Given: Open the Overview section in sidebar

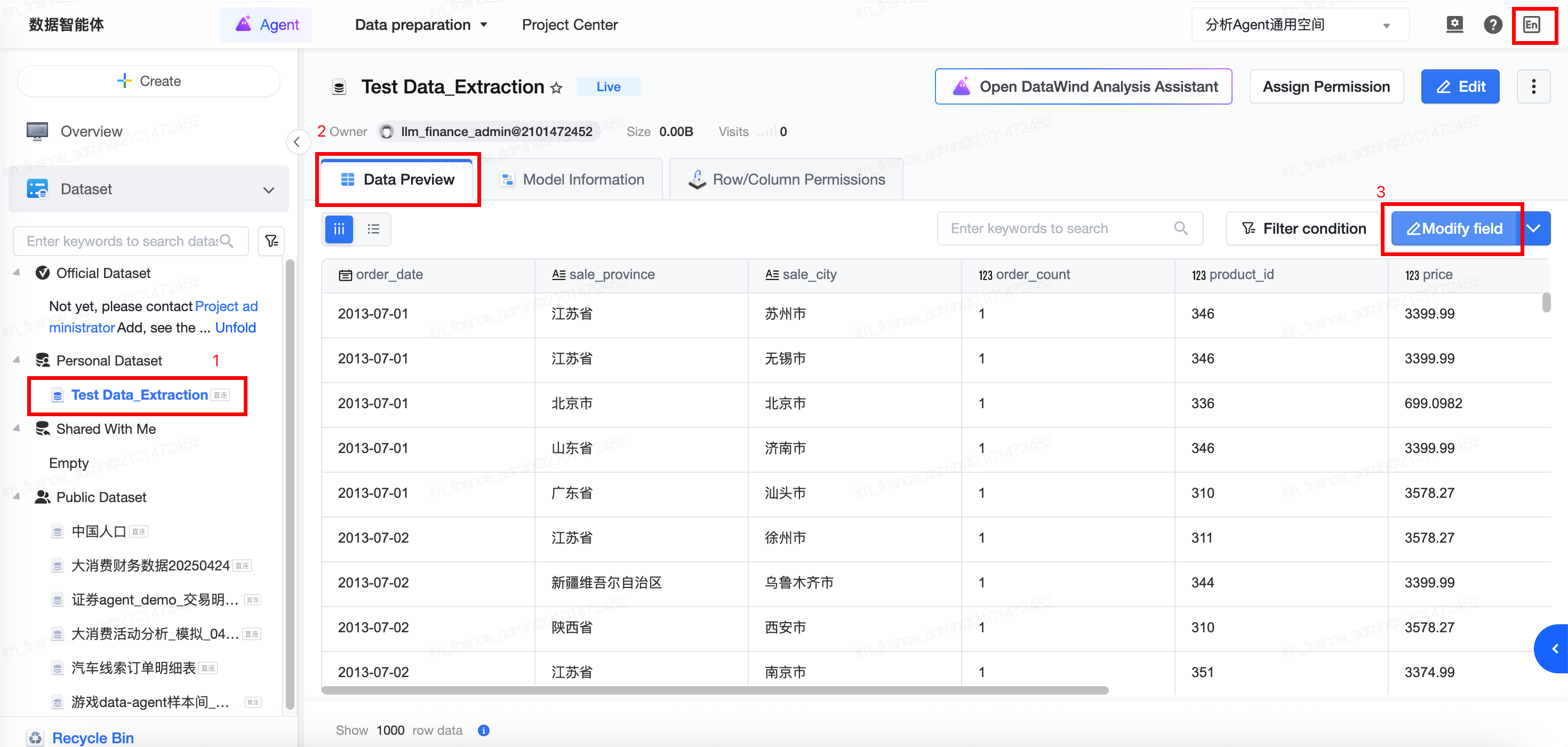Looking at the screenshot, I should pyautogui.click(x=91, y=131).
